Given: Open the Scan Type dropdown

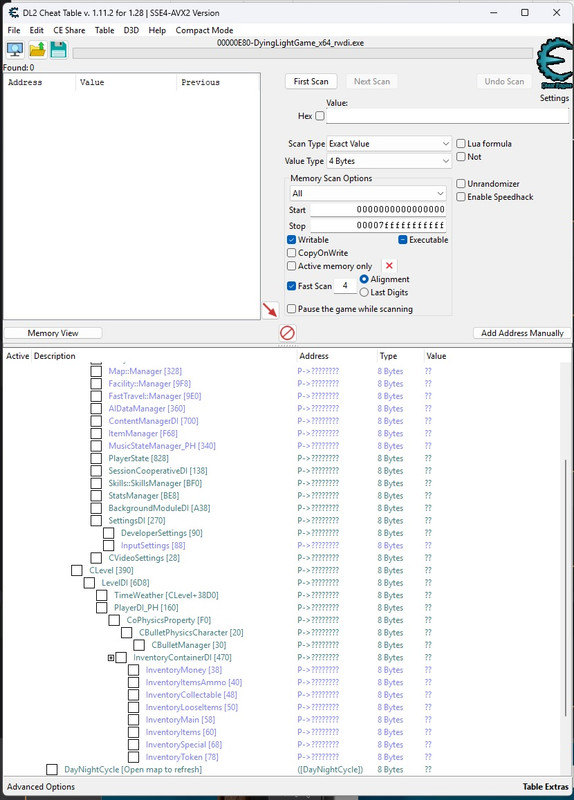Looking at the screenshot, I should click(x=389, y=144).
